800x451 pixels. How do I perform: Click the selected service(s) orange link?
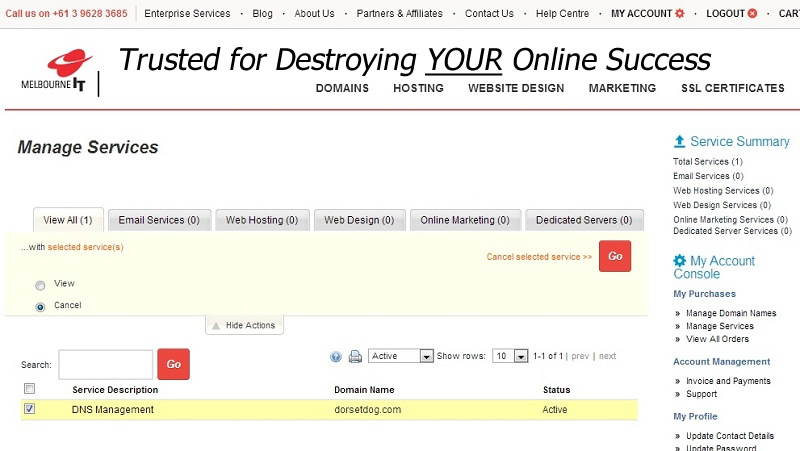coord(86,247)
